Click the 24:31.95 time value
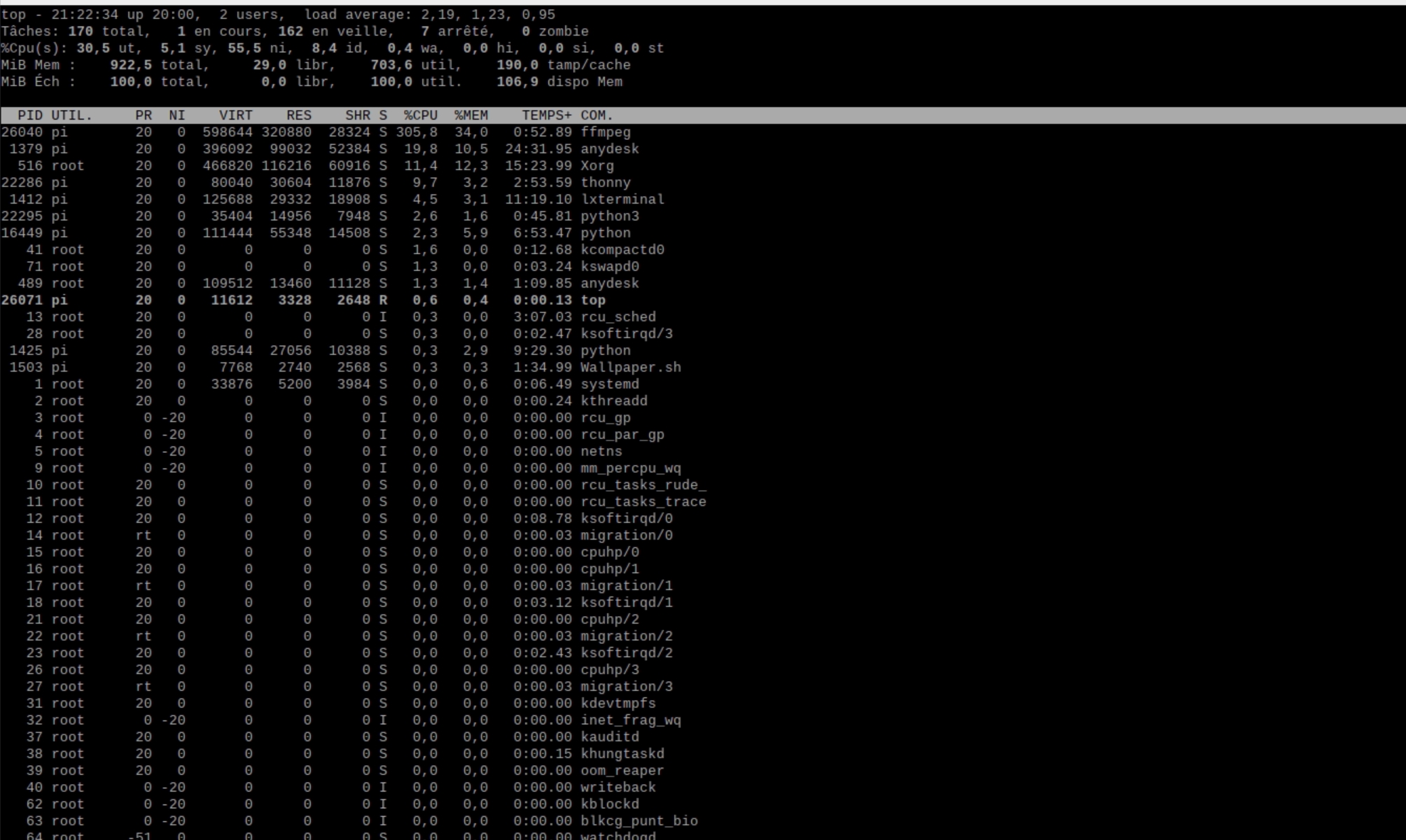 [x=538, y=149]
